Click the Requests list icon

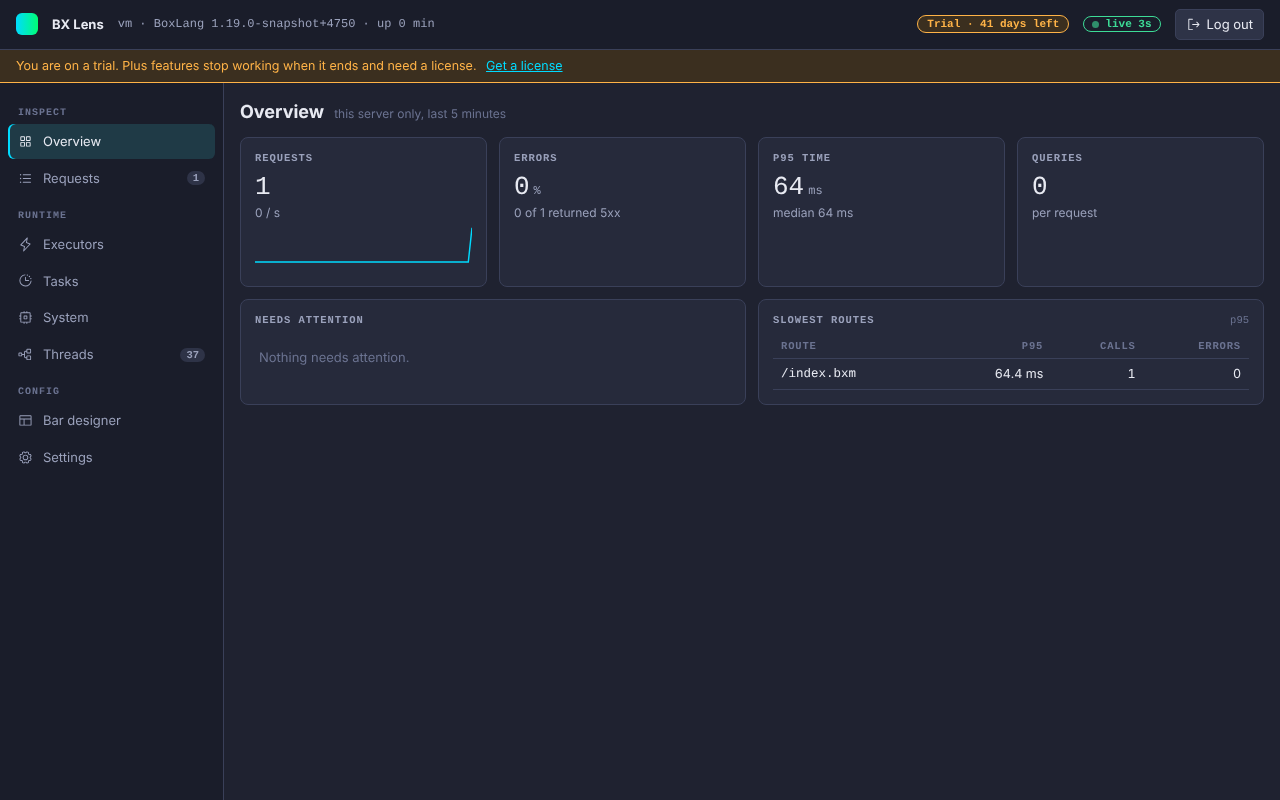click(25, 178)
